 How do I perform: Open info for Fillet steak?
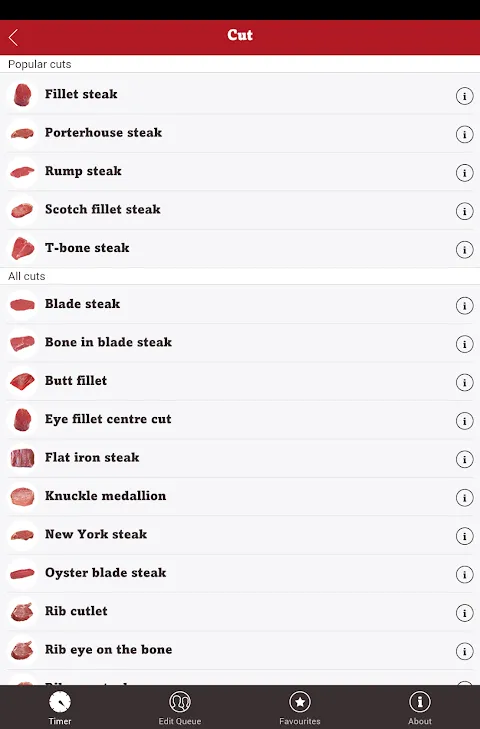[x=464, y=96]
